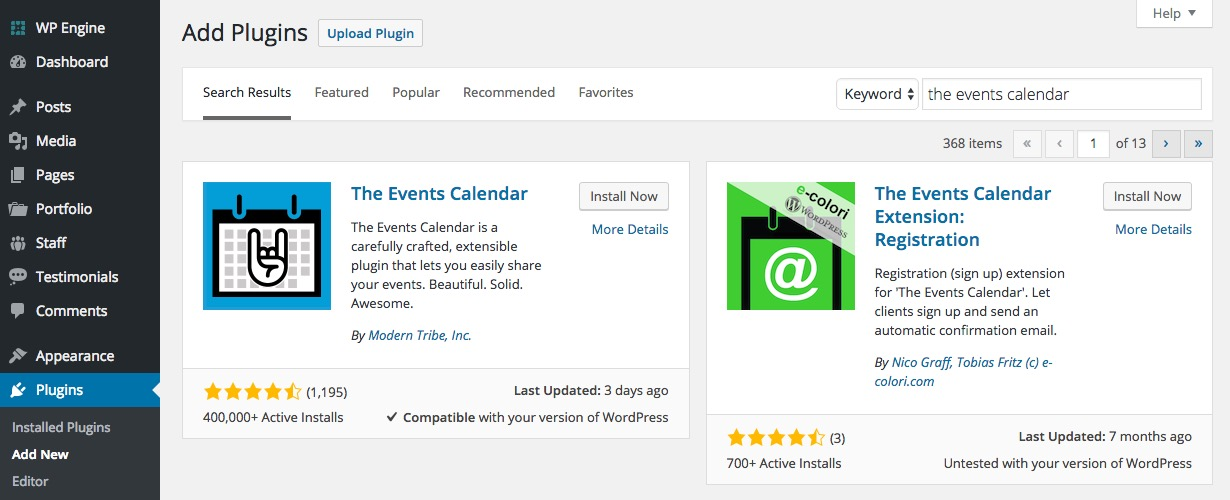Open More Details for Registration extension

tap(1153, 230)
